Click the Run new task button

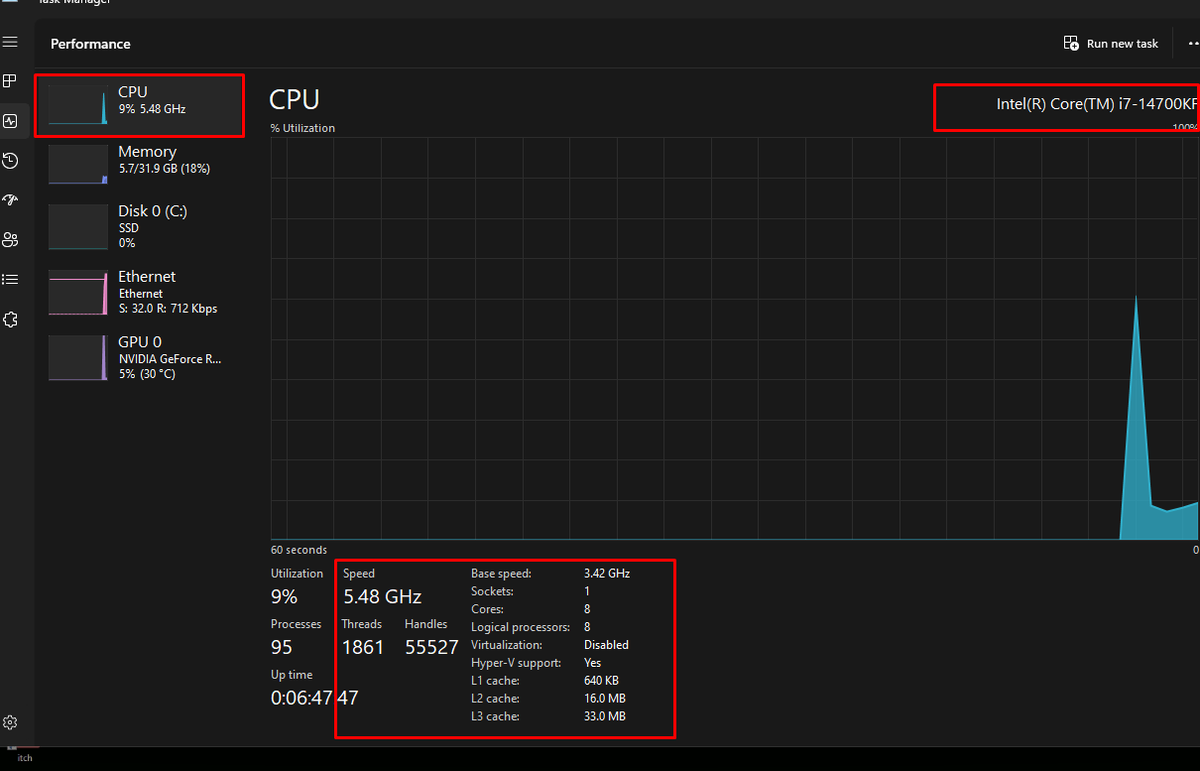pos(1110,43)
